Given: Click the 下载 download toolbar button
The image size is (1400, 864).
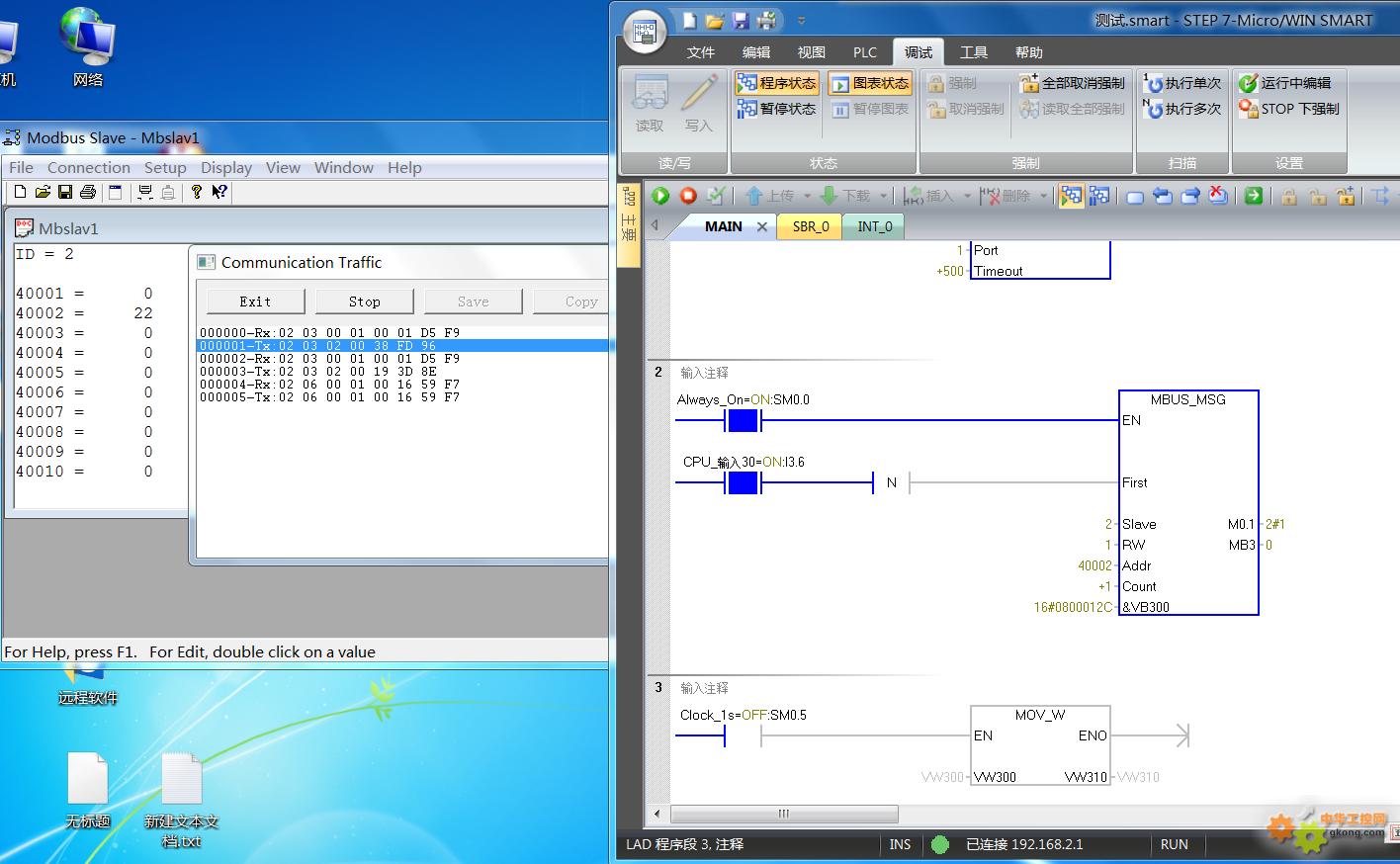Looking at the screenshot, I should (x=846, y=196).
